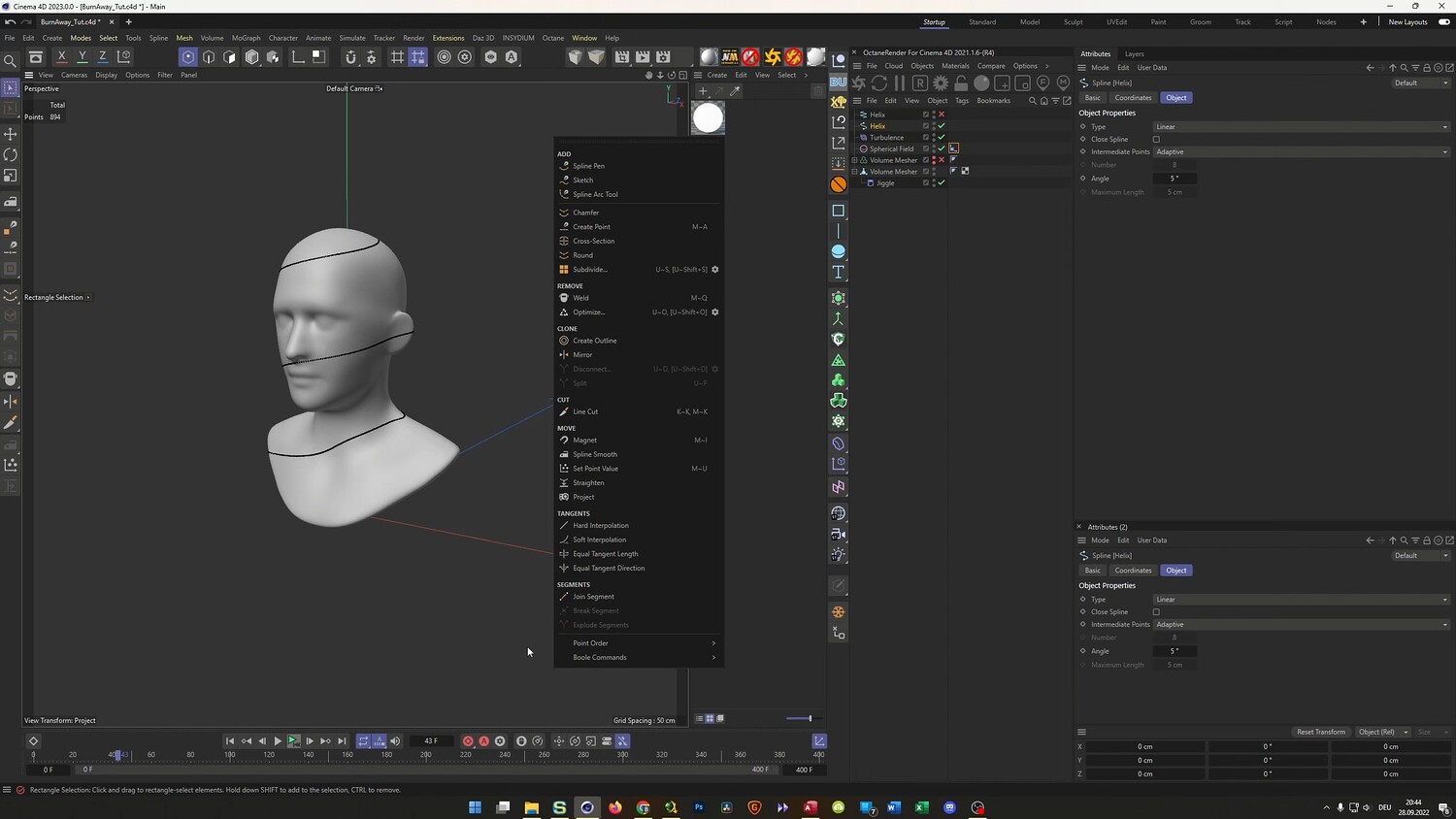The image size is (1456, 819).
Task: Restart the Octane render with refresh icon
Action: click(x=879, y=83)
